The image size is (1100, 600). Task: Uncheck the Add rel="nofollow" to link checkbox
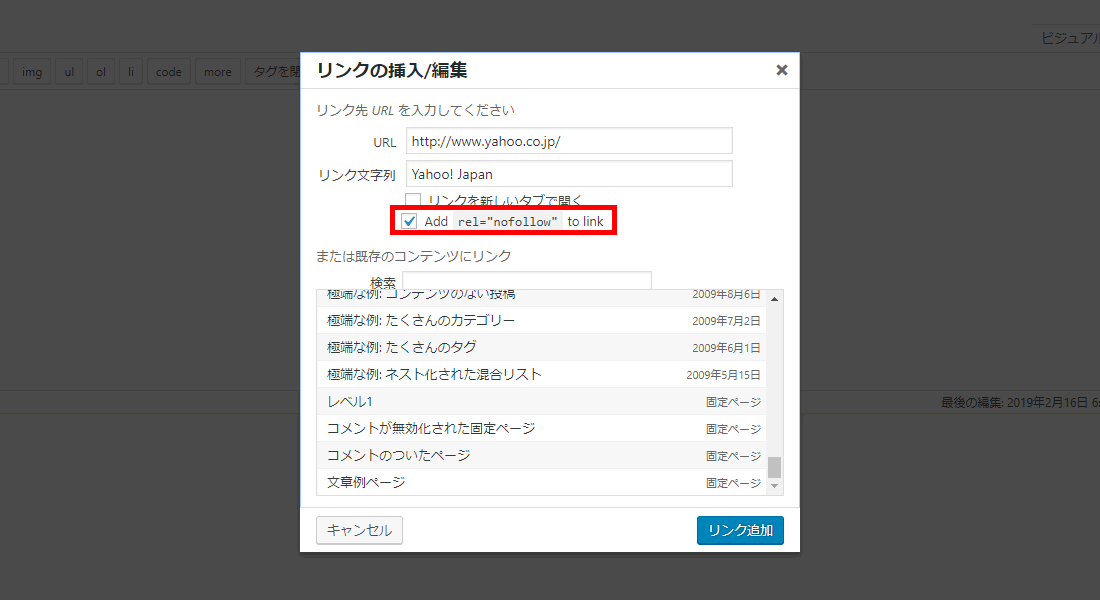[409, 221]
